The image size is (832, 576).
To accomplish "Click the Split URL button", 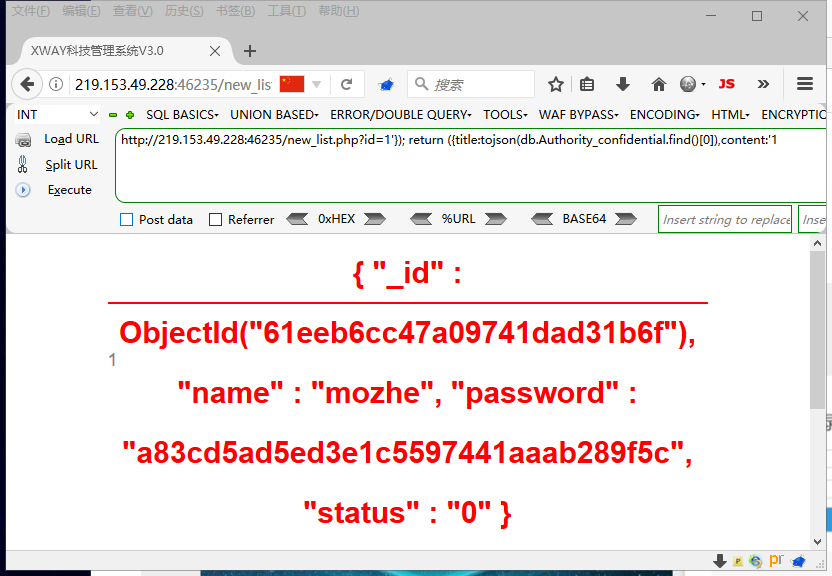I will [x=72, y=165].
